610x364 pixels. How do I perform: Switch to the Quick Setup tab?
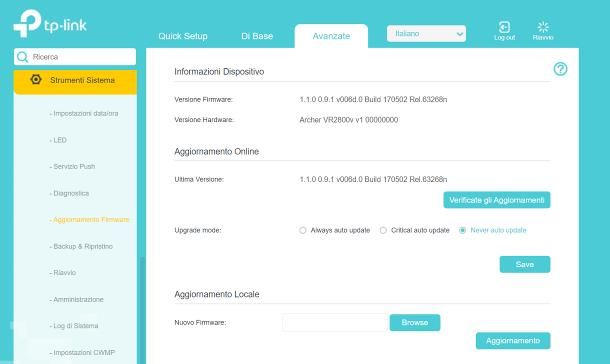click(183, 36)
